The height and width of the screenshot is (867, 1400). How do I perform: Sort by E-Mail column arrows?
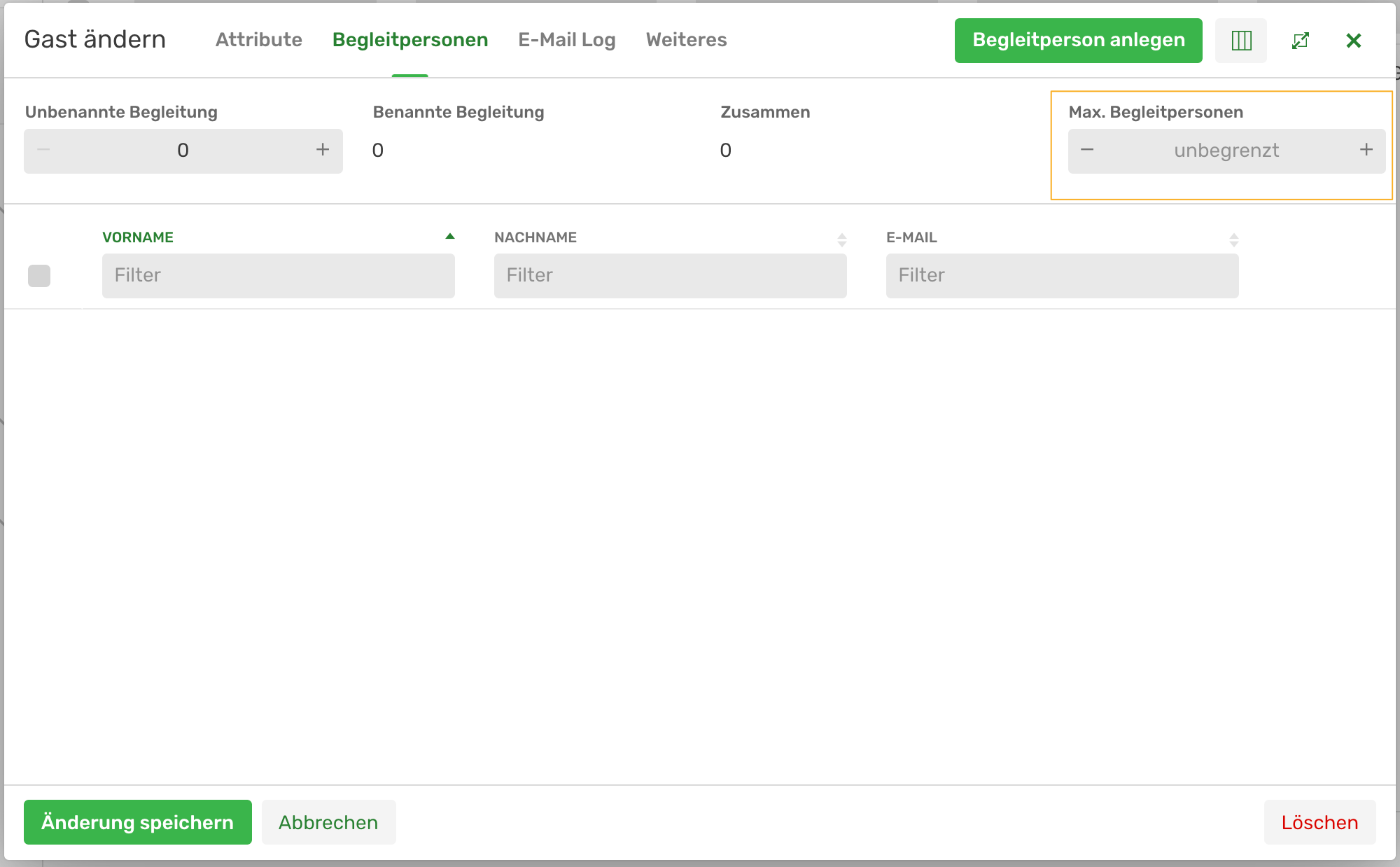click(1234, 240)
